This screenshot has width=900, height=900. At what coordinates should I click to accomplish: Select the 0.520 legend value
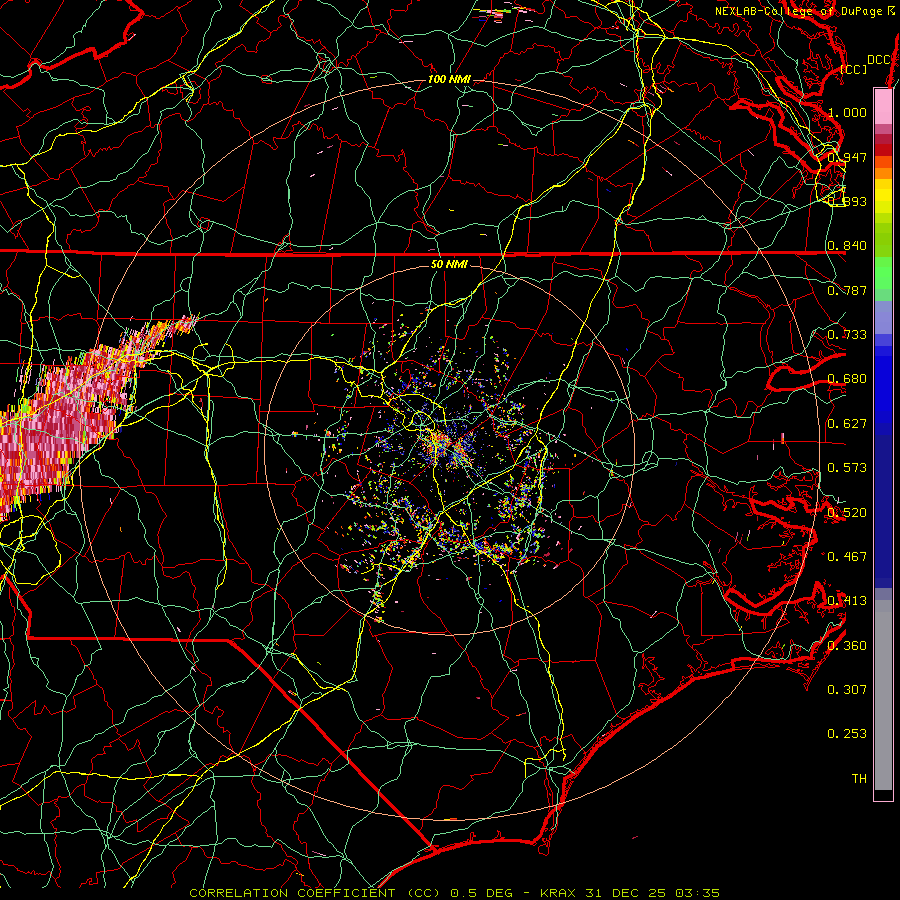tap(847, 513)
